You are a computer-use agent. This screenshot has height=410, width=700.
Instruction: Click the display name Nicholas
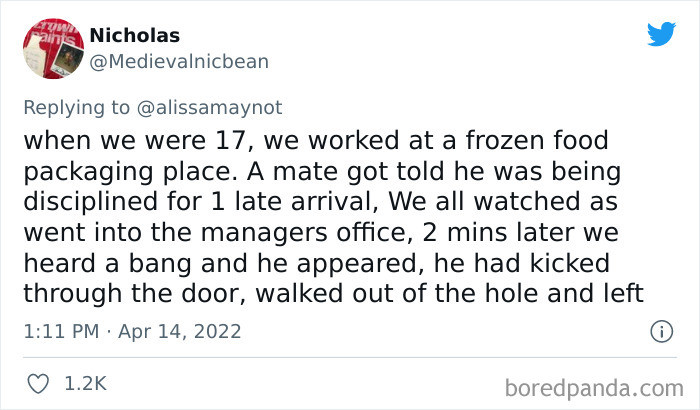(x=134, y=35)
